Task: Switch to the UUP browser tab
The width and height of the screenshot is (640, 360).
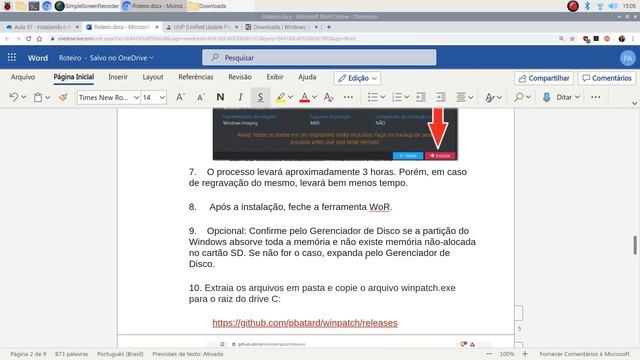Action: [202, 27]
